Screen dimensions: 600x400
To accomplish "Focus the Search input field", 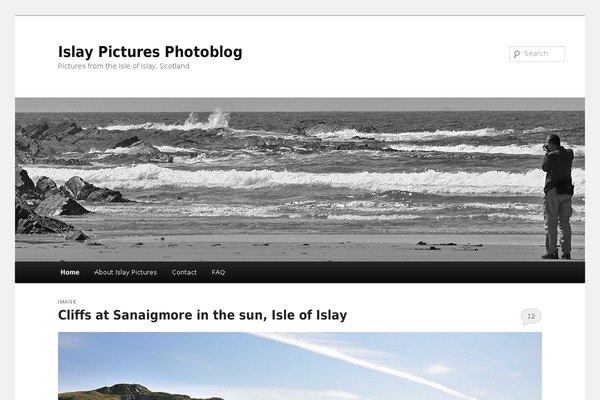I will [536, 54].
